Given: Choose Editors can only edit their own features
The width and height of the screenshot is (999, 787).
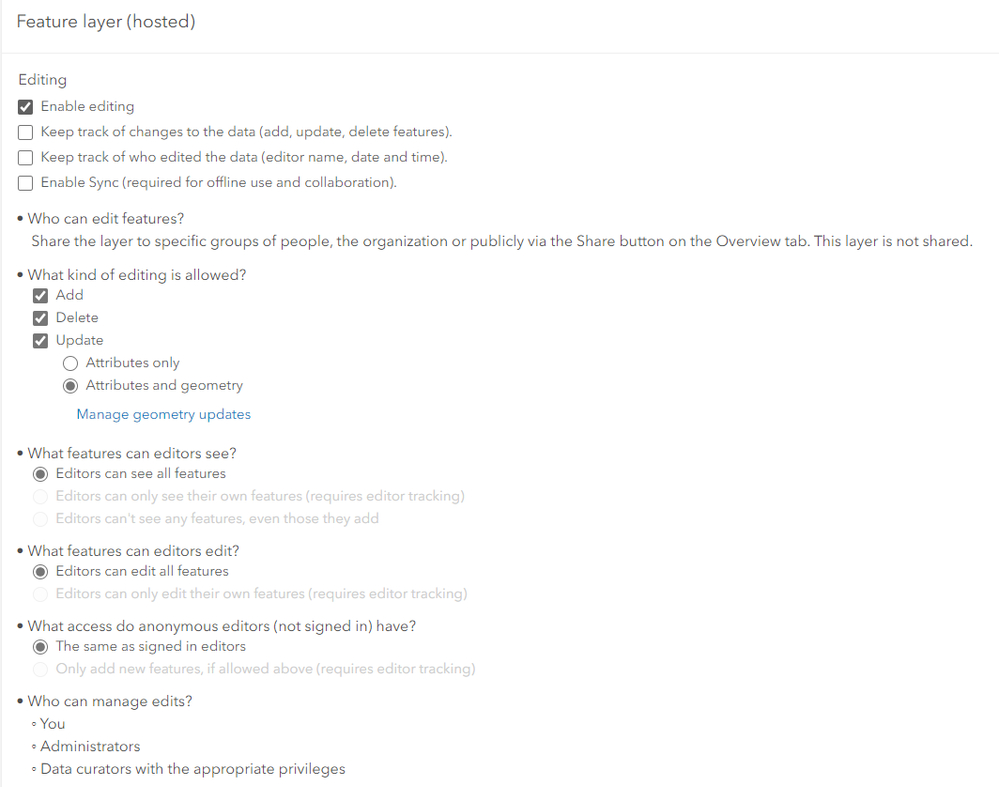Looking at the screenshot, I should tap(41, 594).
